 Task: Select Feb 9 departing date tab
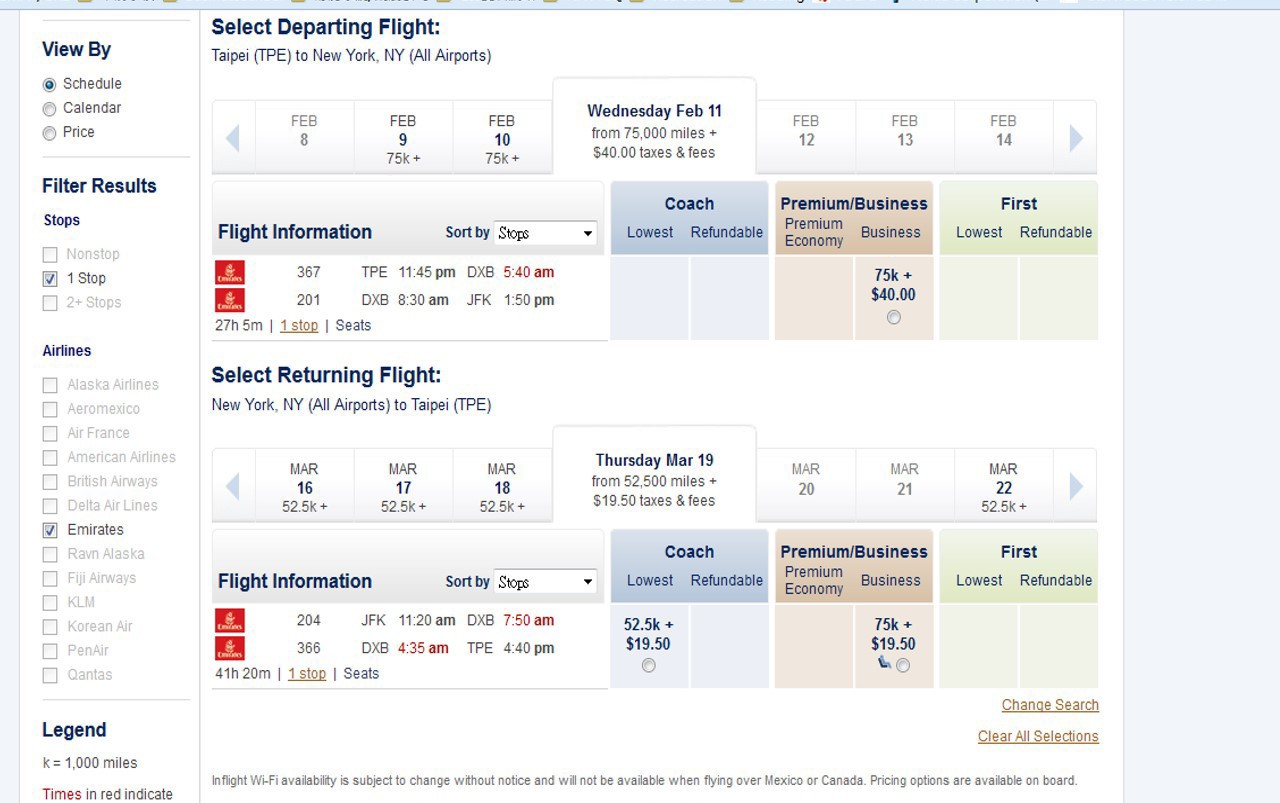click(x=403, y=138)
